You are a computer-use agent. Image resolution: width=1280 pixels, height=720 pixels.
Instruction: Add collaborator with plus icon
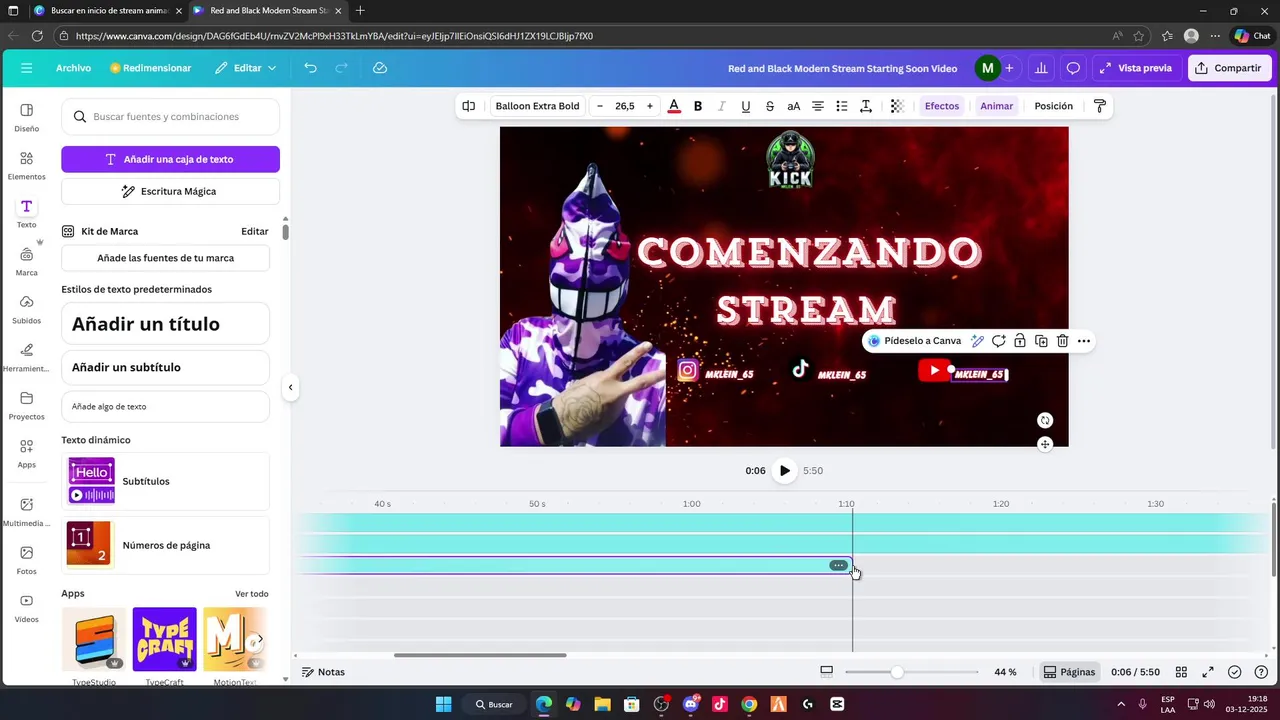pos(1009,68)
